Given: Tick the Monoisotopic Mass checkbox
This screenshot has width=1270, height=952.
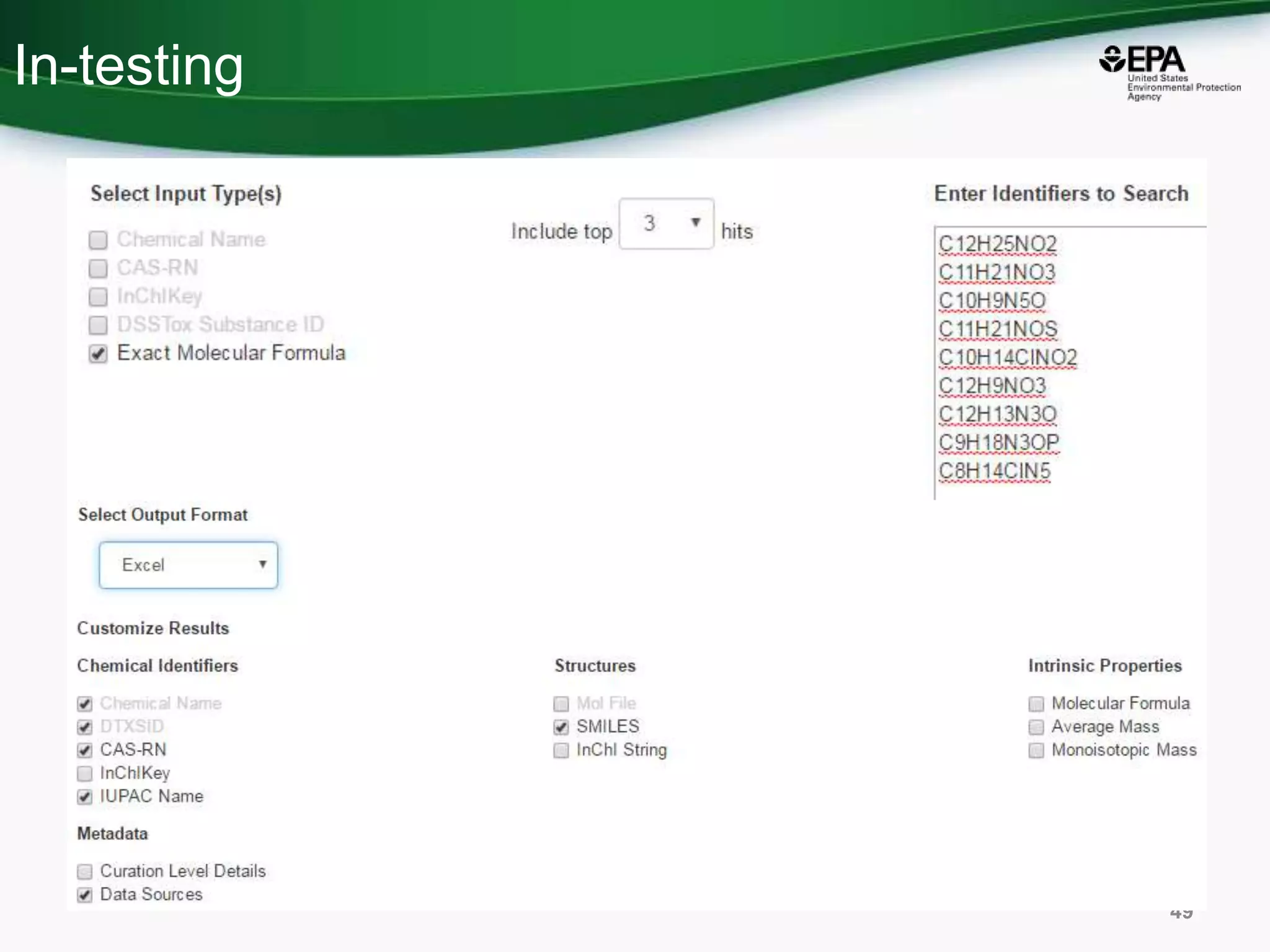Looking at the screenshot, I should [1036, 751].
